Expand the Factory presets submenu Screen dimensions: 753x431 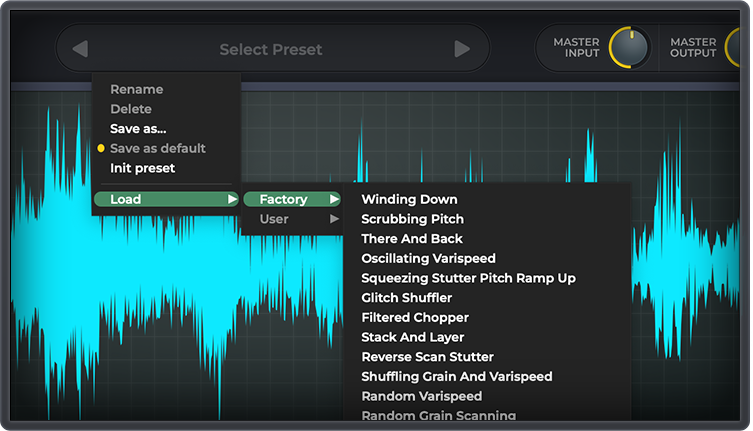pos(291,199)
